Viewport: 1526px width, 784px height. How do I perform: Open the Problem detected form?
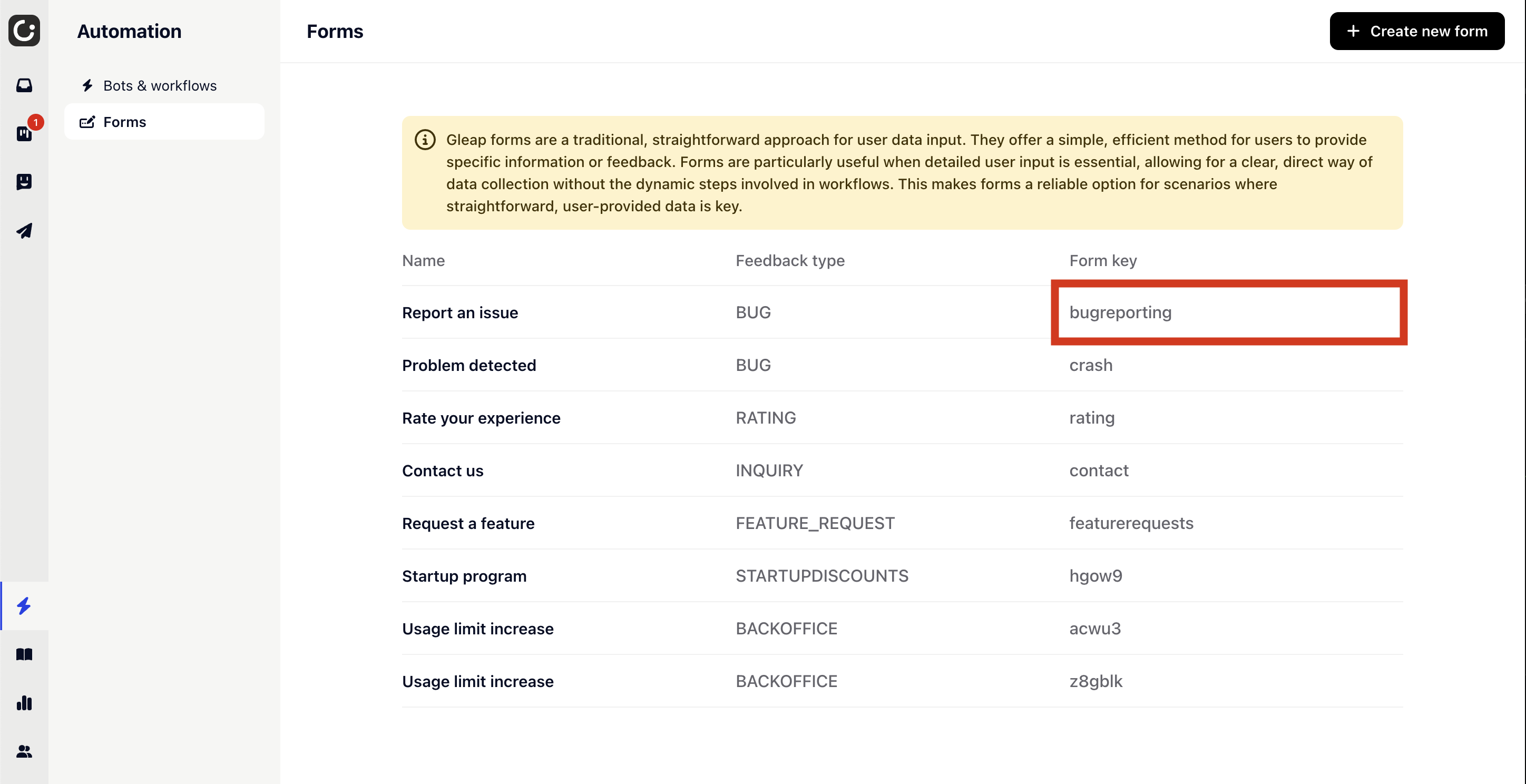[468, 365]
